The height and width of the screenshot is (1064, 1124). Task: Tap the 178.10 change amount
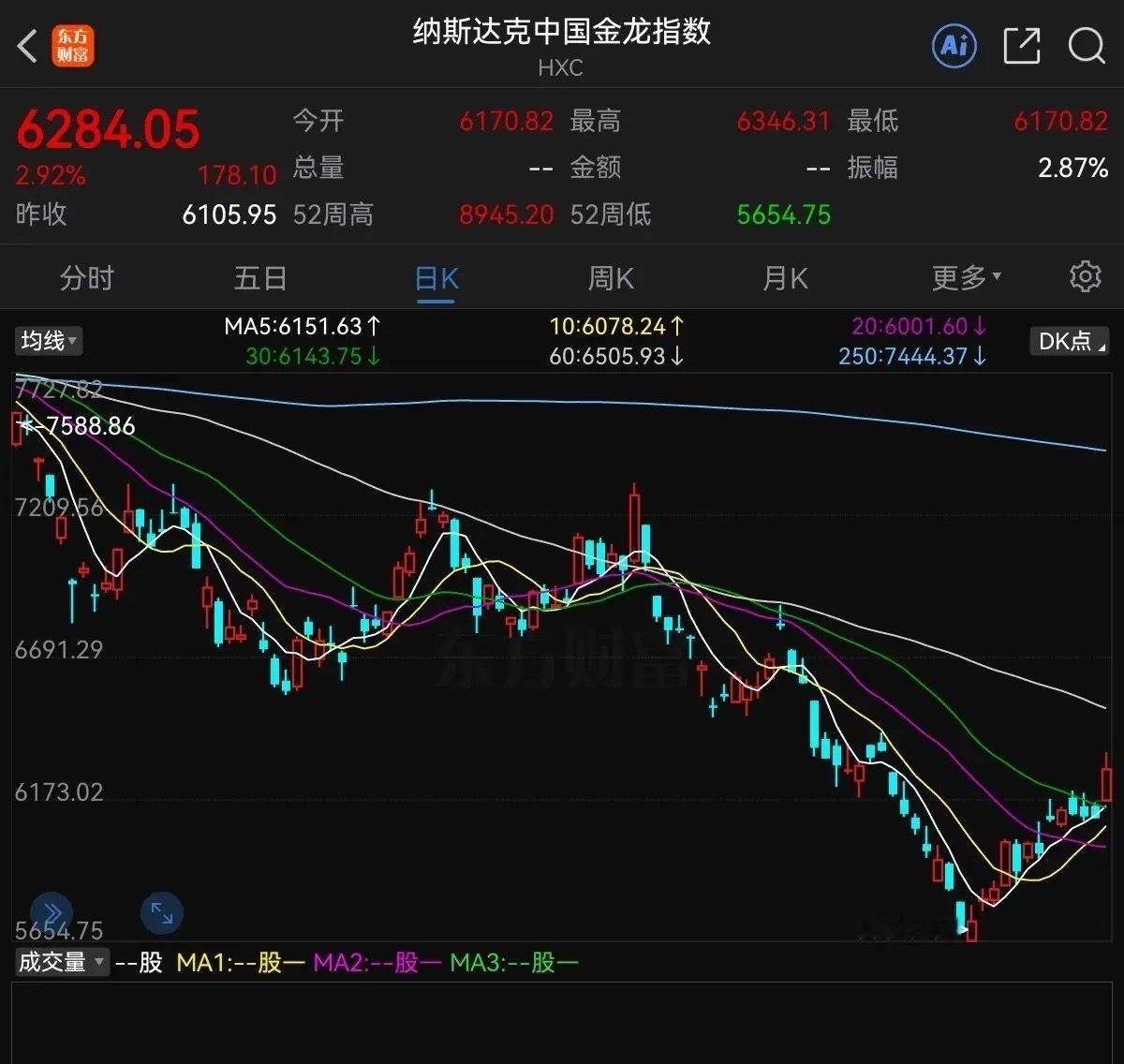click(237, 175)
